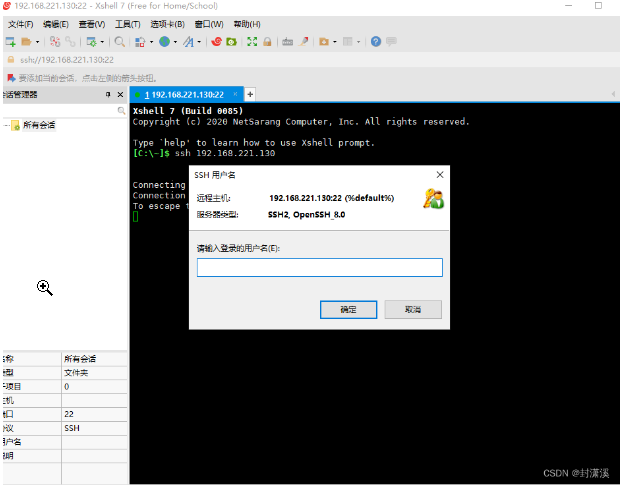The width and height of the screenshot is (620, 487).
Task: Click the Font toolbar icon
Action: pyautogui.click(x=188, y=42)
